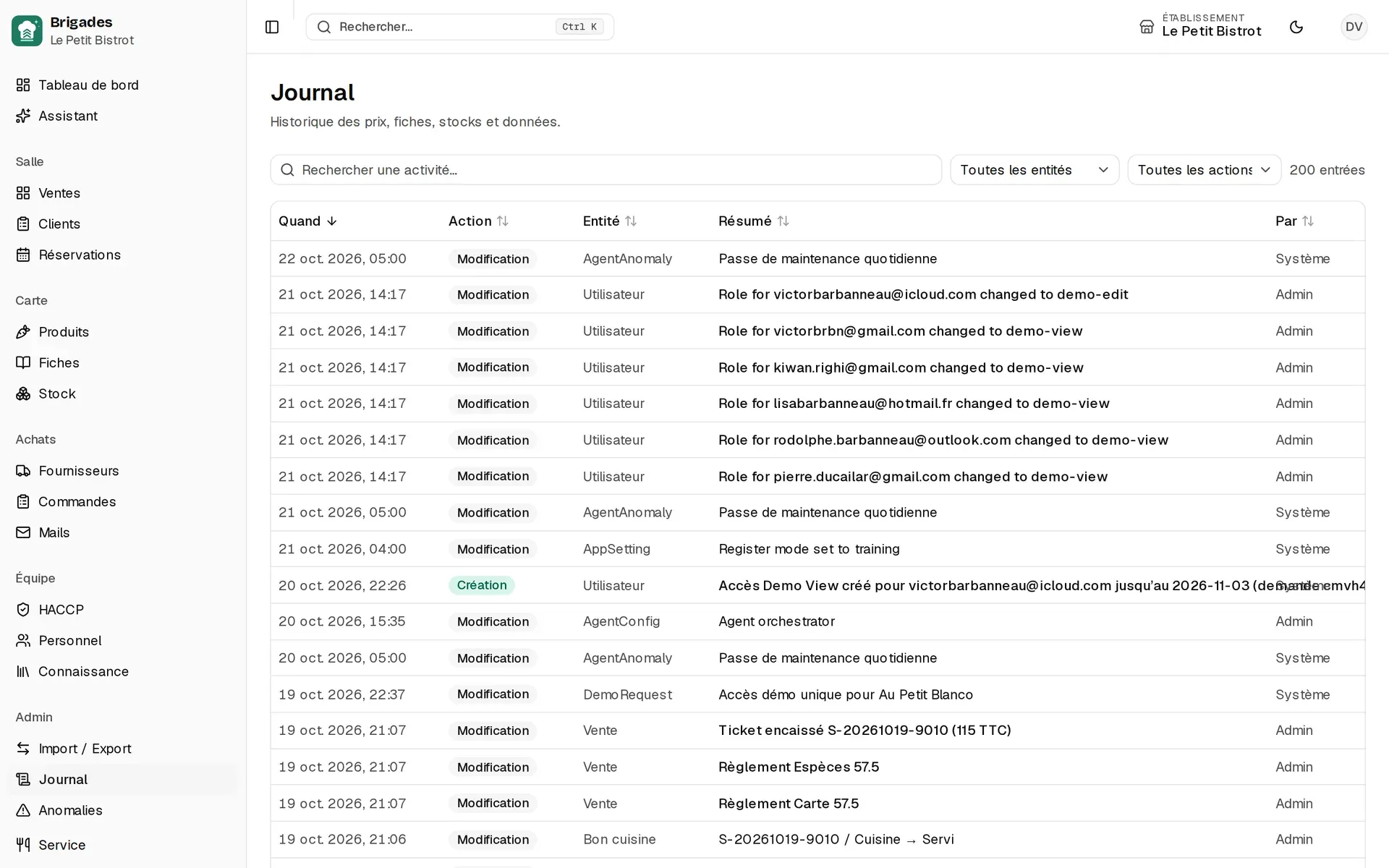The width and height of the screenshot is (1389, 868).
Task: Sort by the Résumé column
Action: 754,221
